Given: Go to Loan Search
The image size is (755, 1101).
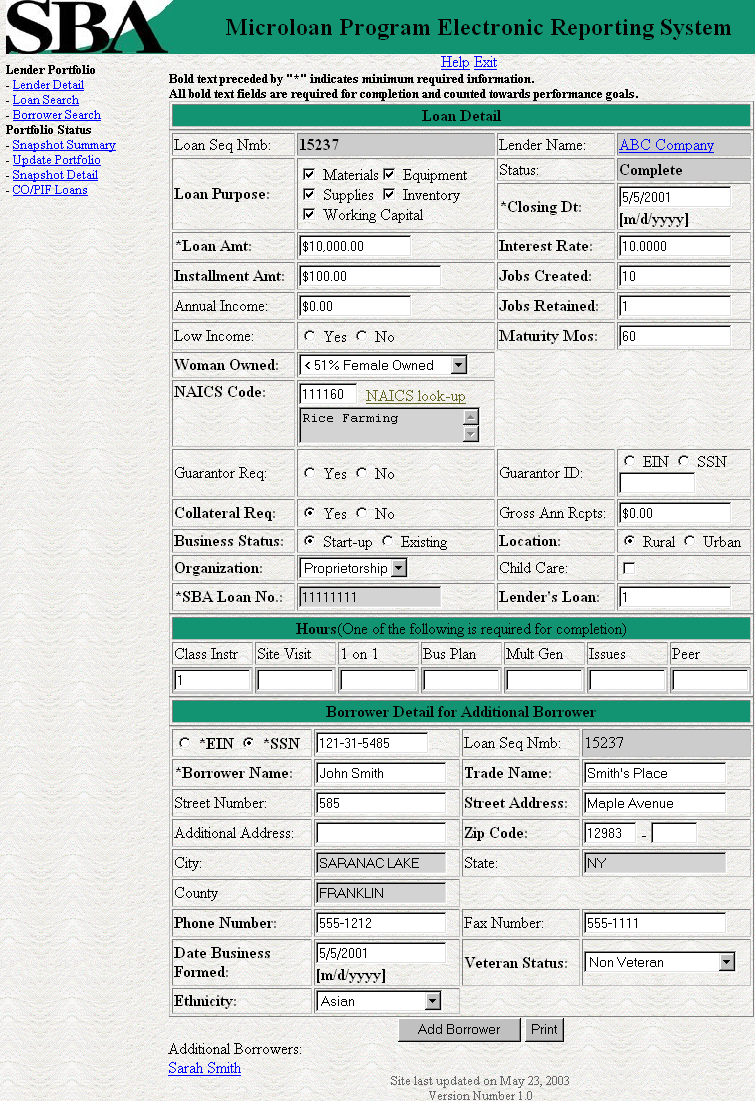Looking at the screenshot, I should coord(46,100).
